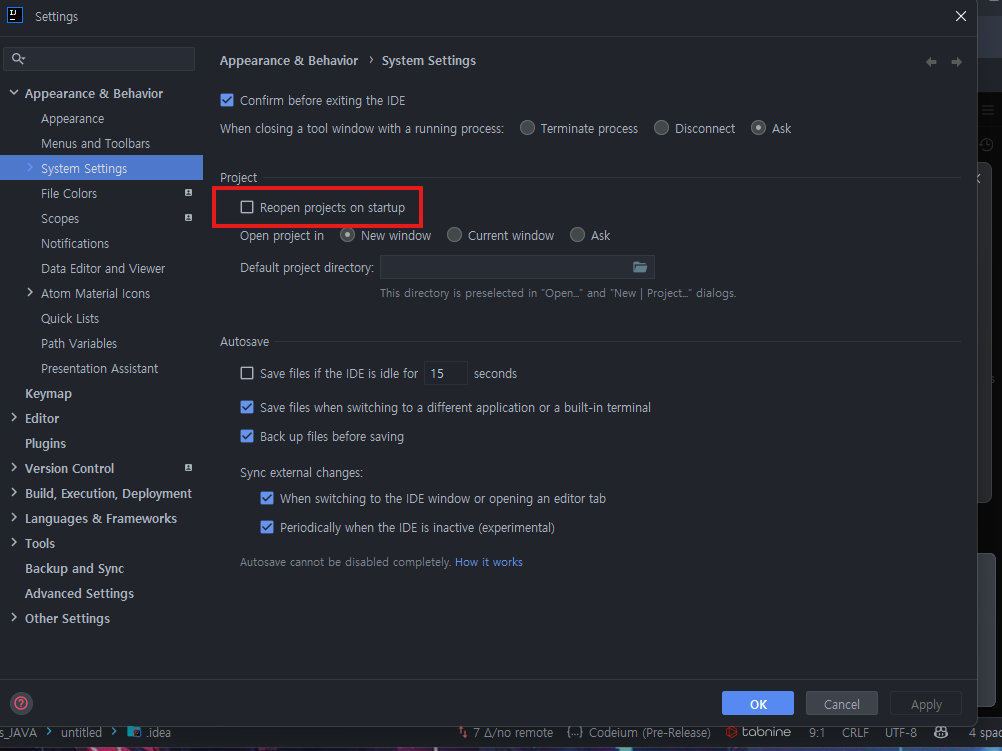Click the search magnifier icon in settings

click(x=18, y=59)
